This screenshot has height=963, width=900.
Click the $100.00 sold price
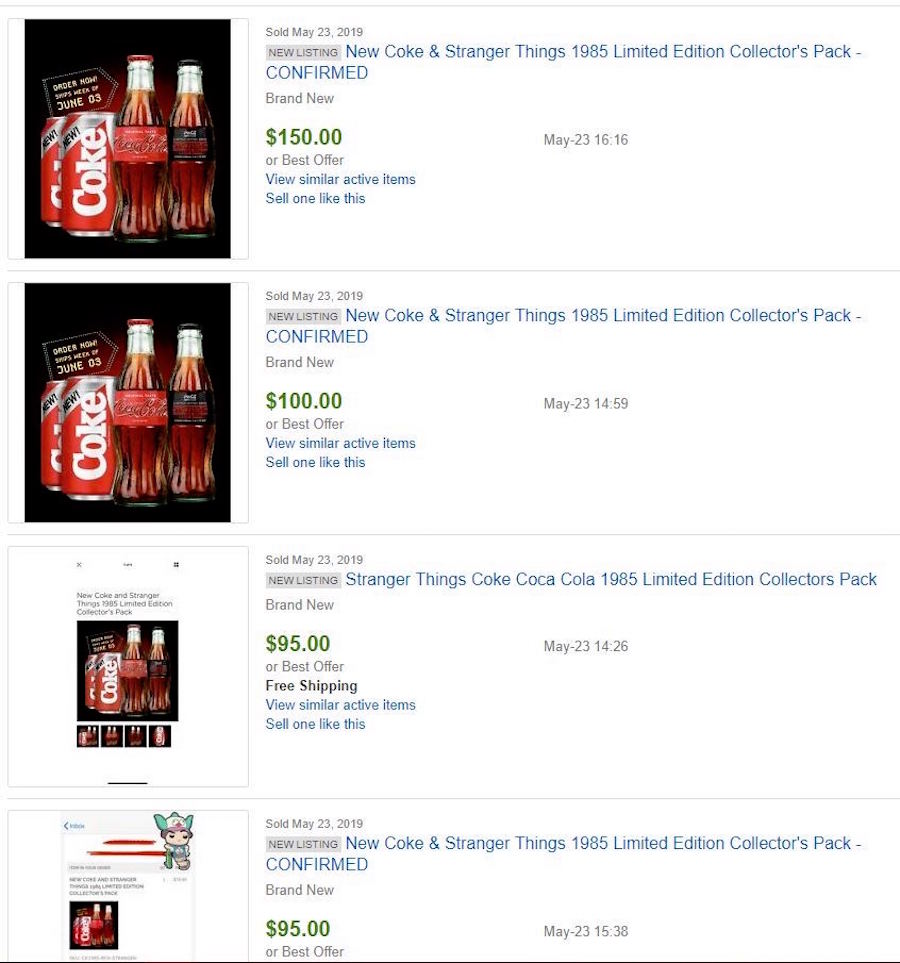(x=304, y=402)
